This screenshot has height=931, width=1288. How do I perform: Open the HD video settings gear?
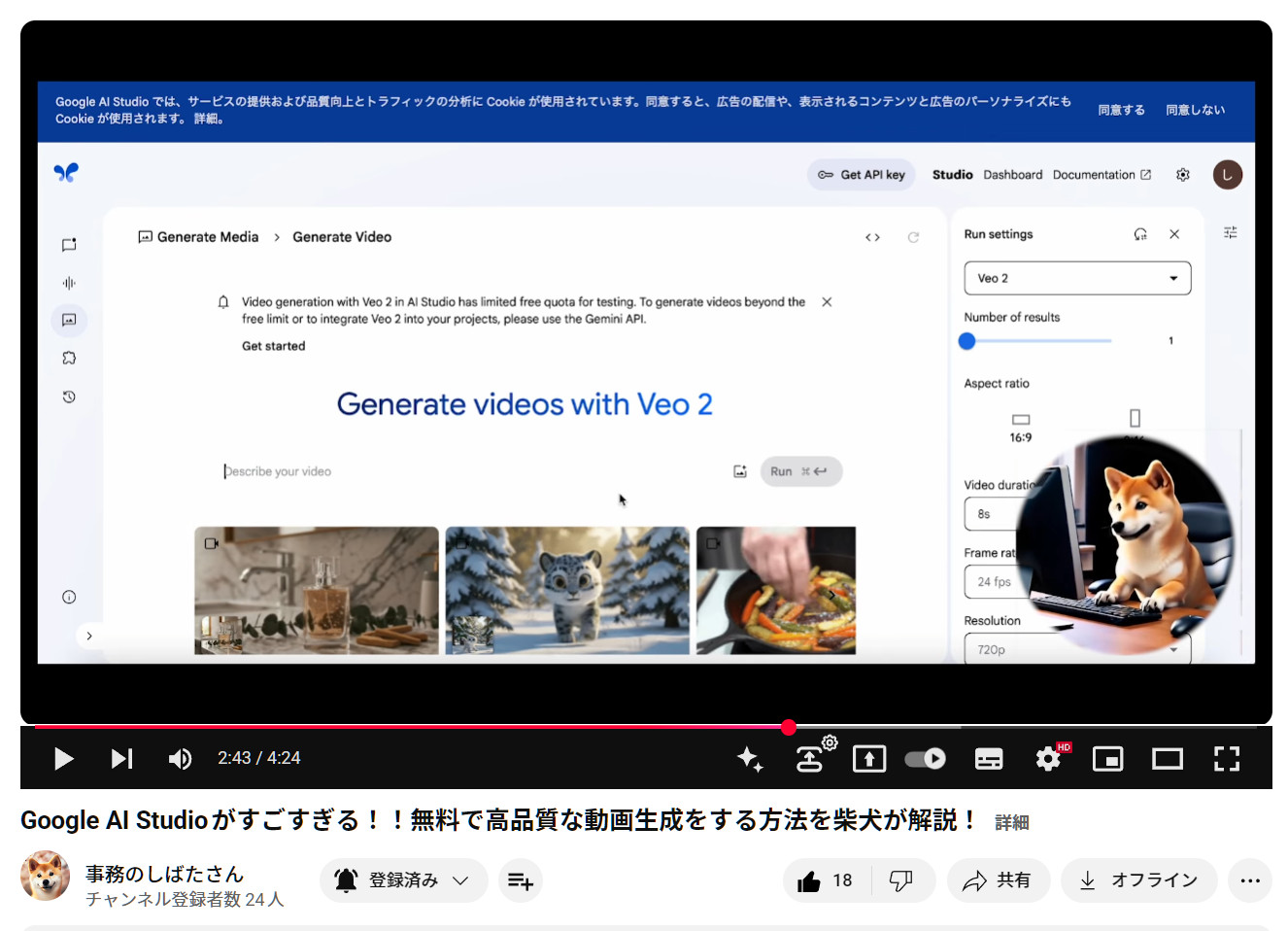click(x=1049, y=758)
